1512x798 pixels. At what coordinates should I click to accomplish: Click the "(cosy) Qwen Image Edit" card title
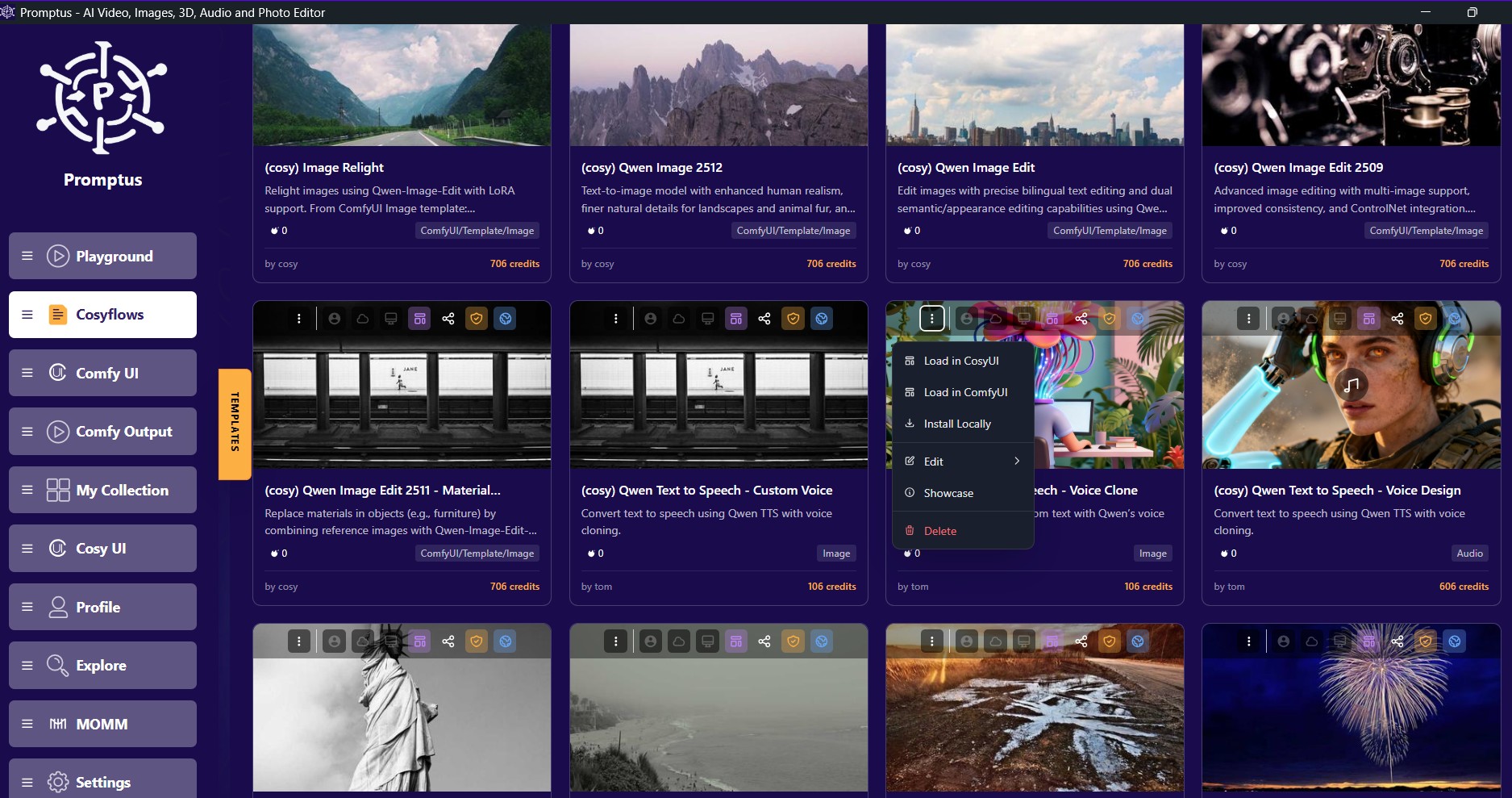click(966, 167)
